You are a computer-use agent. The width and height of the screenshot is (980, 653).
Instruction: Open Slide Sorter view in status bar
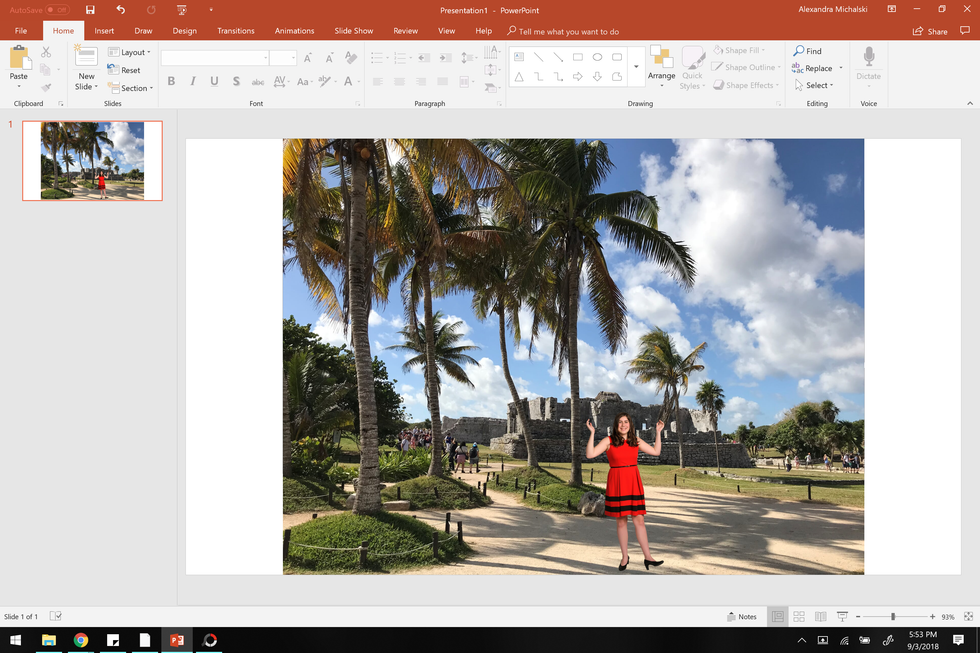point(799,616)
